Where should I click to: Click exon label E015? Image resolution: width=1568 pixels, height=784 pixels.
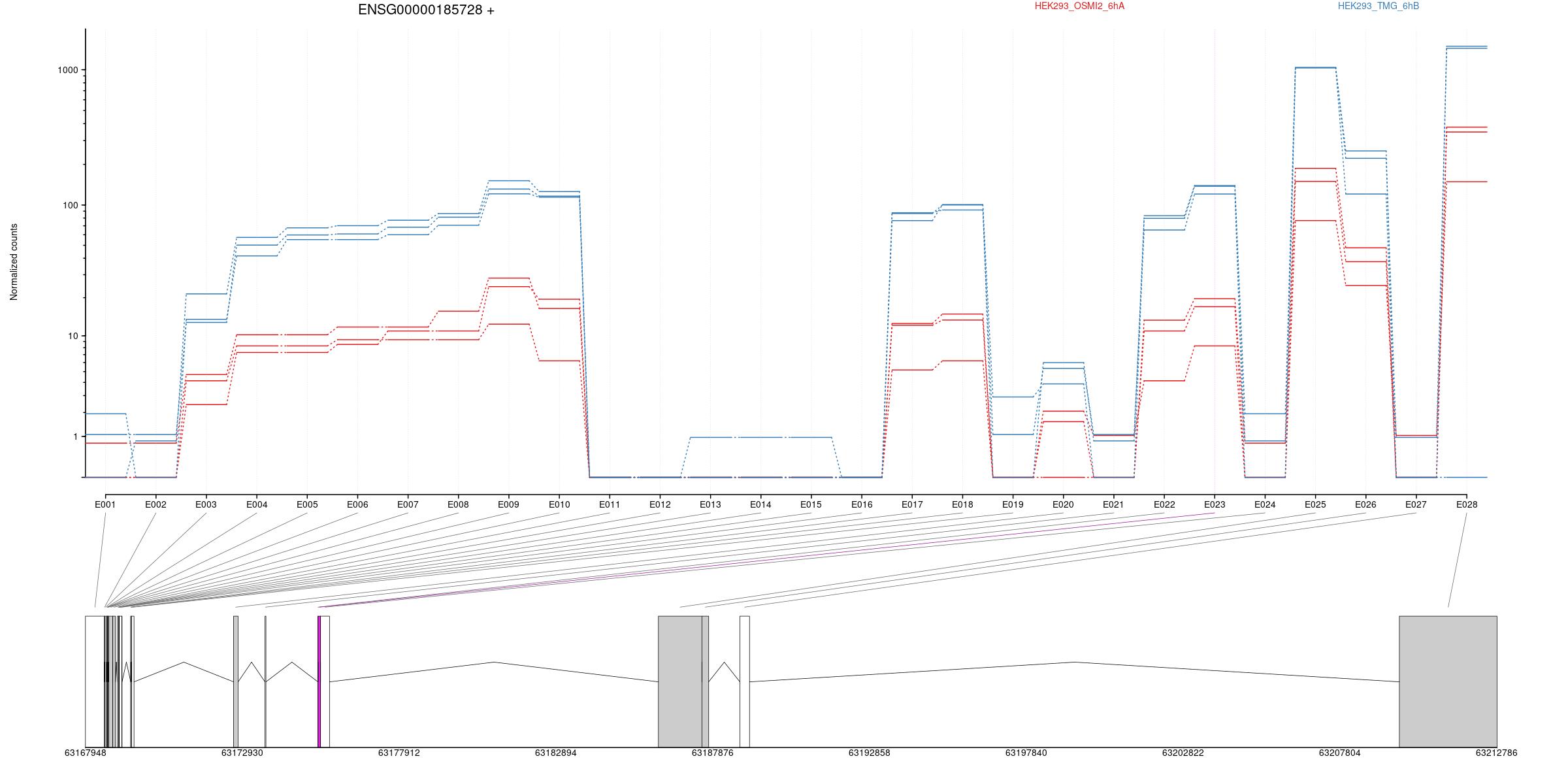point(811,504)
